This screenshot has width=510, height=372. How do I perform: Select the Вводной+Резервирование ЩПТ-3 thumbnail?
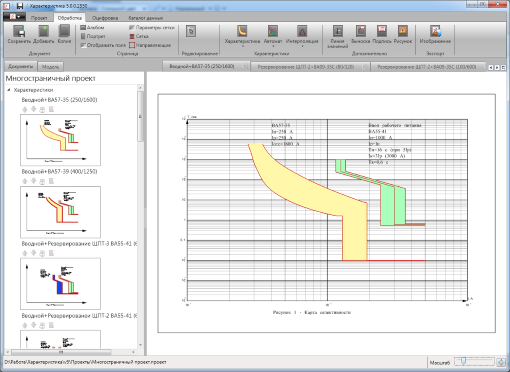pos(60,284)
